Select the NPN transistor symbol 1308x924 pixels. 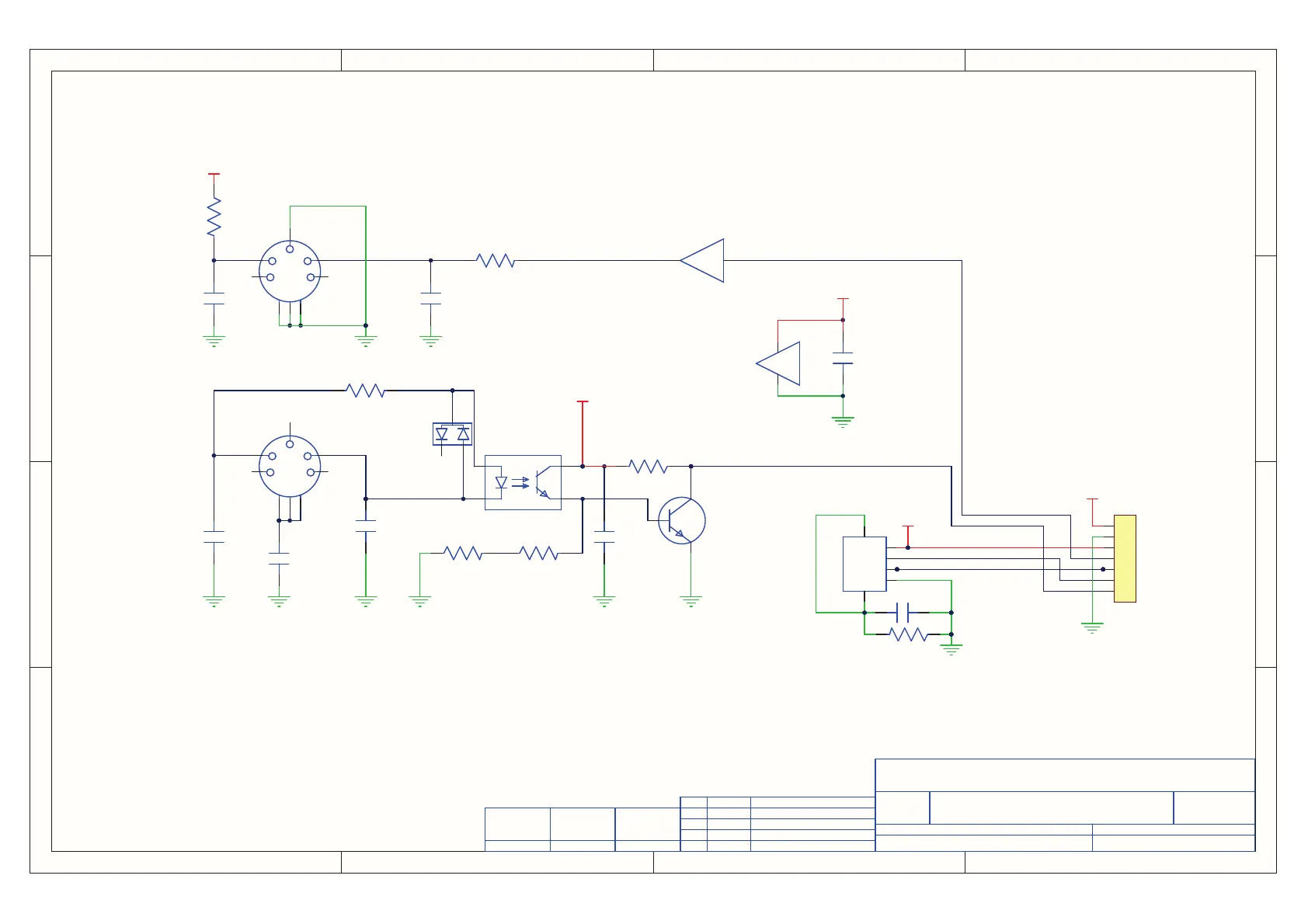click(681, 520)
